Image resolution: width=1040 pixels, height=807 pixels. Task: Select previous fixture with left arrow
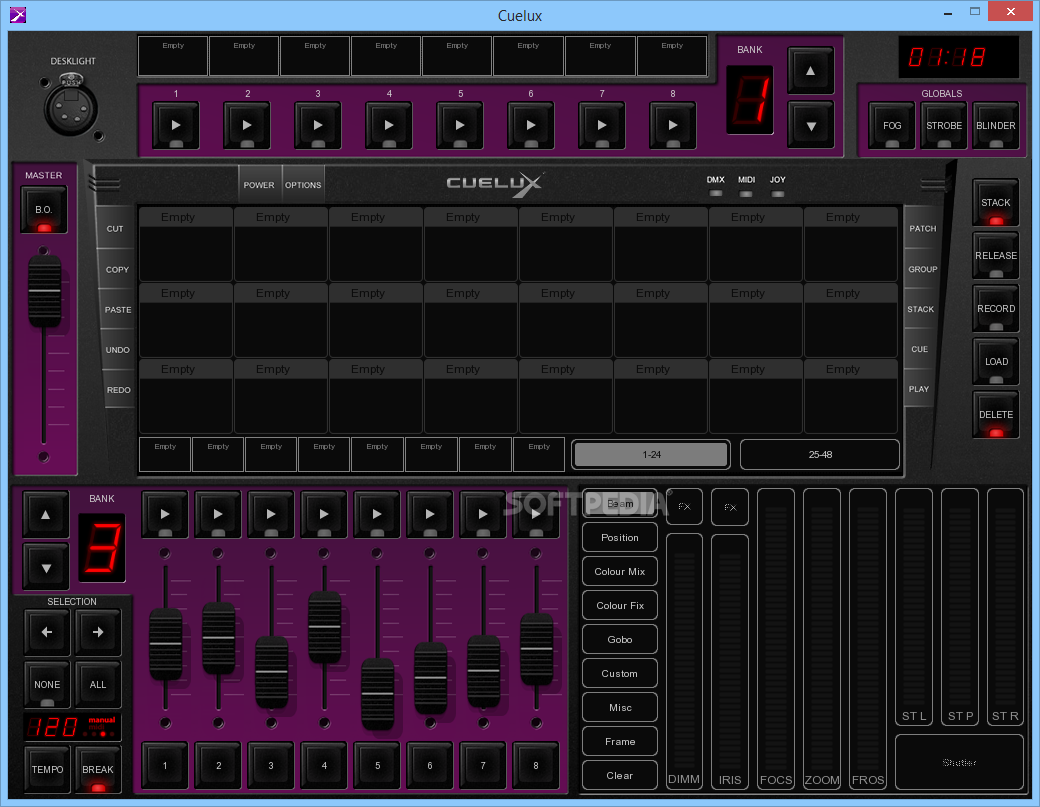(x=47, y=632)
